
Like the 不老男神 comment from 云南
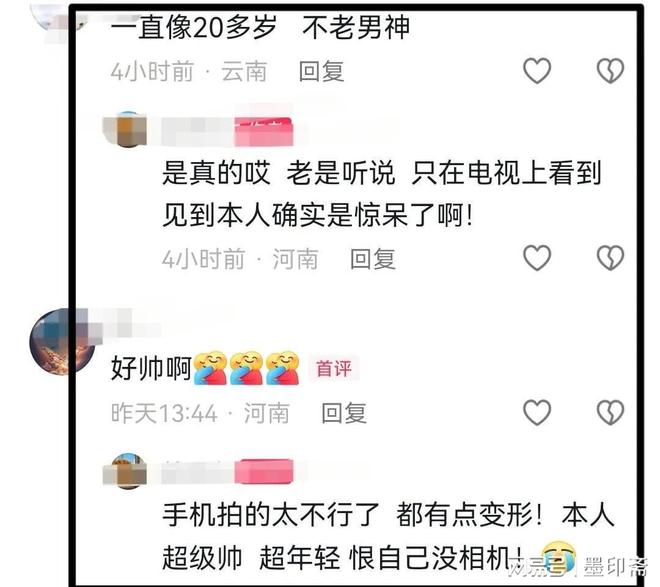tap(537, 70)
